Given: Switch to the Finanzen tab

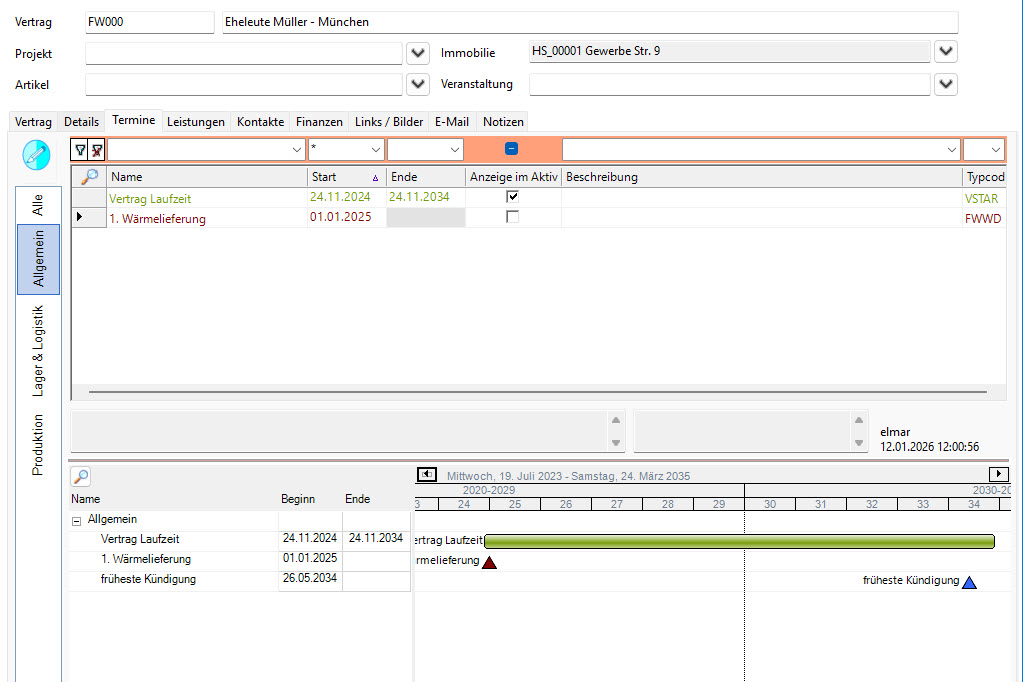Looking at the screenshot, I should [x=319, y=122].
